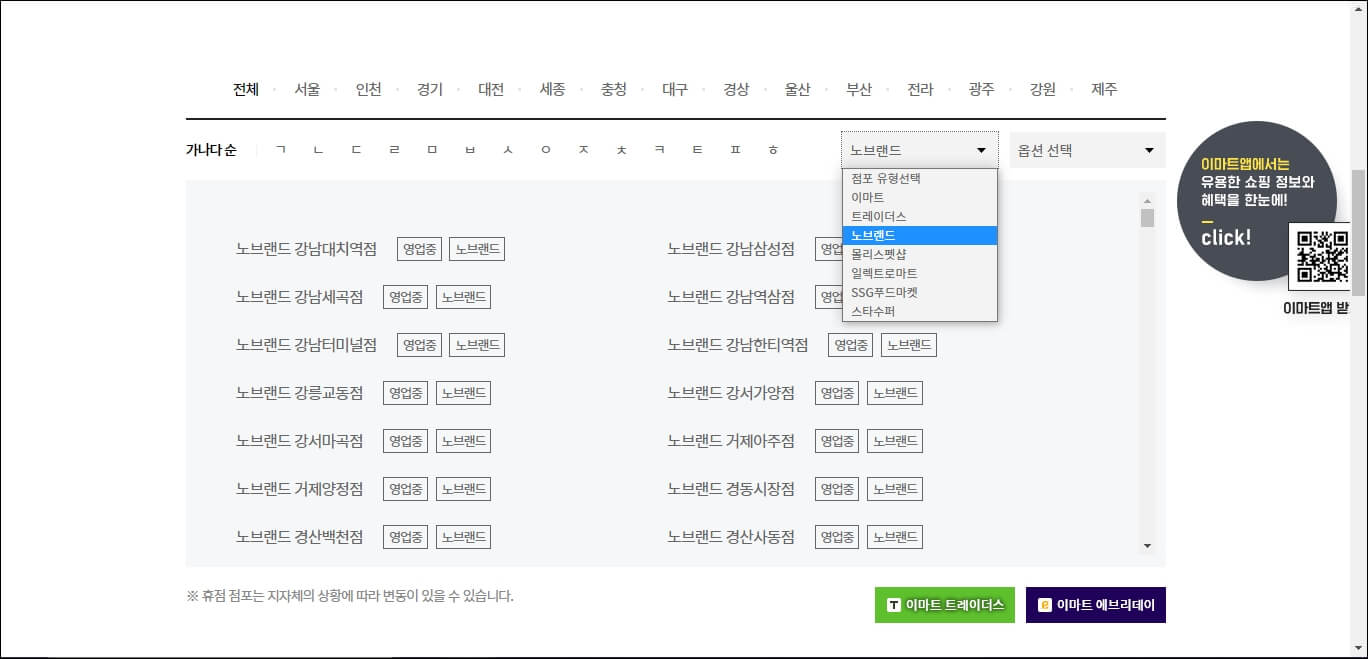The height and width of the screenshot is (659, 1368).
Task: Filter stores by consonant ㅅ
Action: 508,150
